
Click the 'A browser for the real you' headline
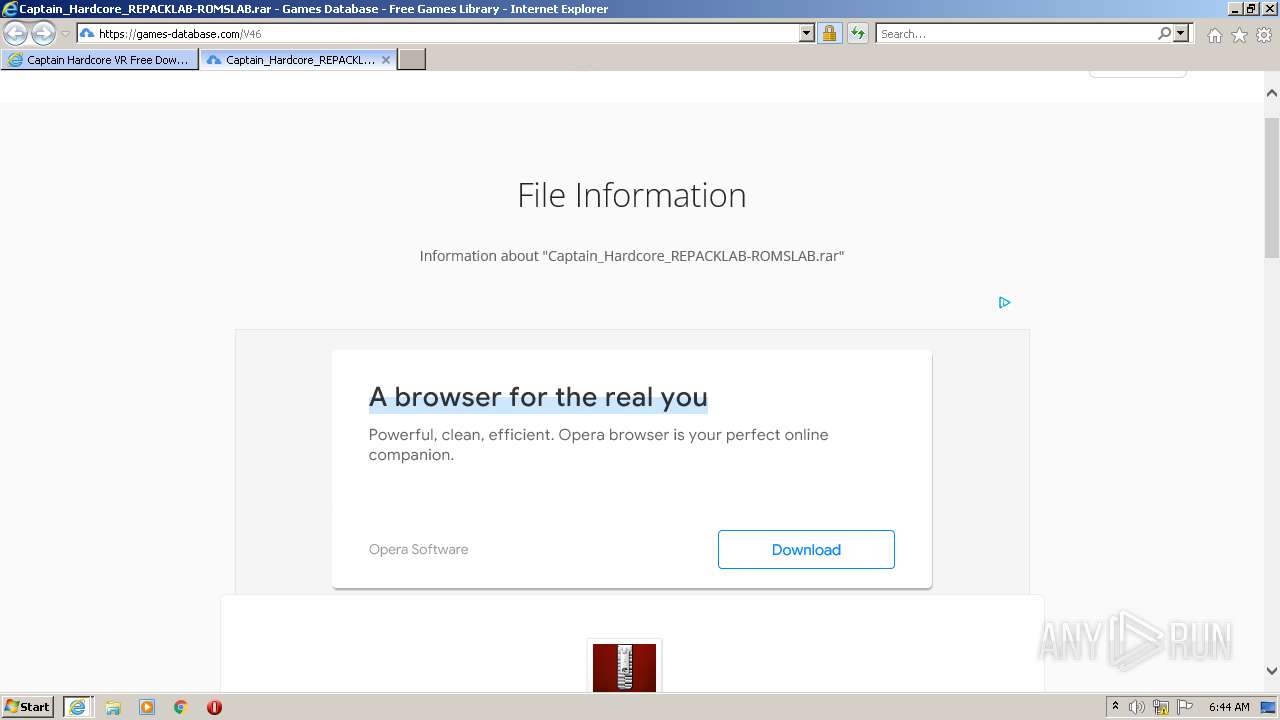click(x=538, y=397)
